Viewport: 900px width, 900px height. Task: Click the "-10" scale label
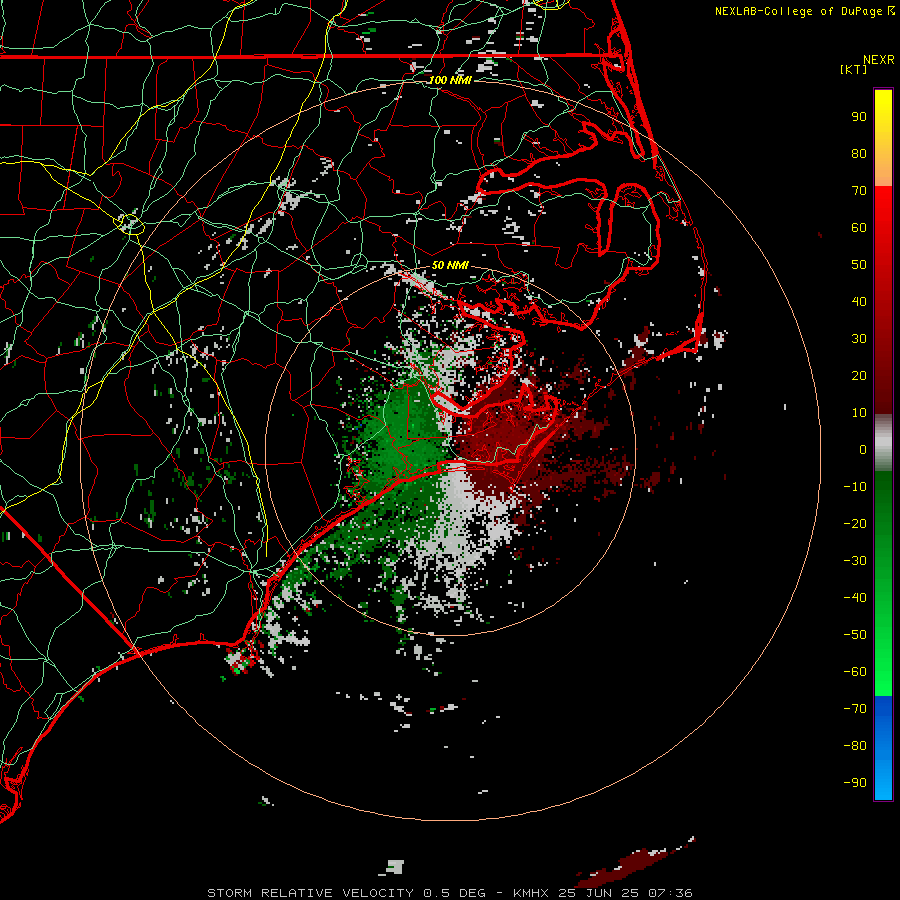coord(855,487)
